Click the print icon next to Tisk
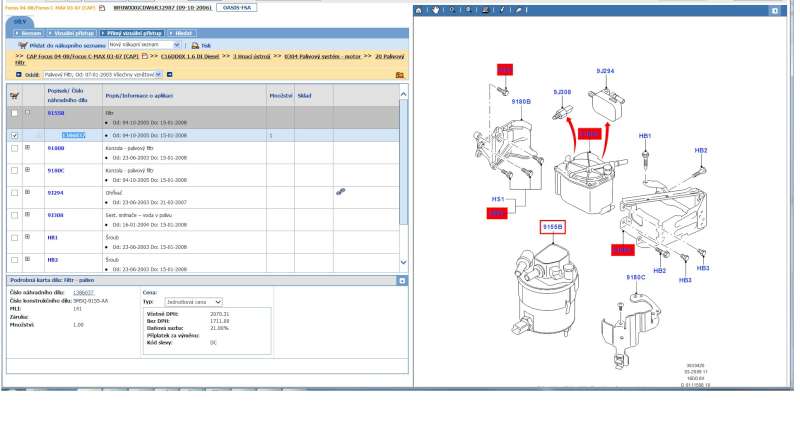The width and height of the screenshot is (800, 430). pyautogui.click(x=195, y=45)
